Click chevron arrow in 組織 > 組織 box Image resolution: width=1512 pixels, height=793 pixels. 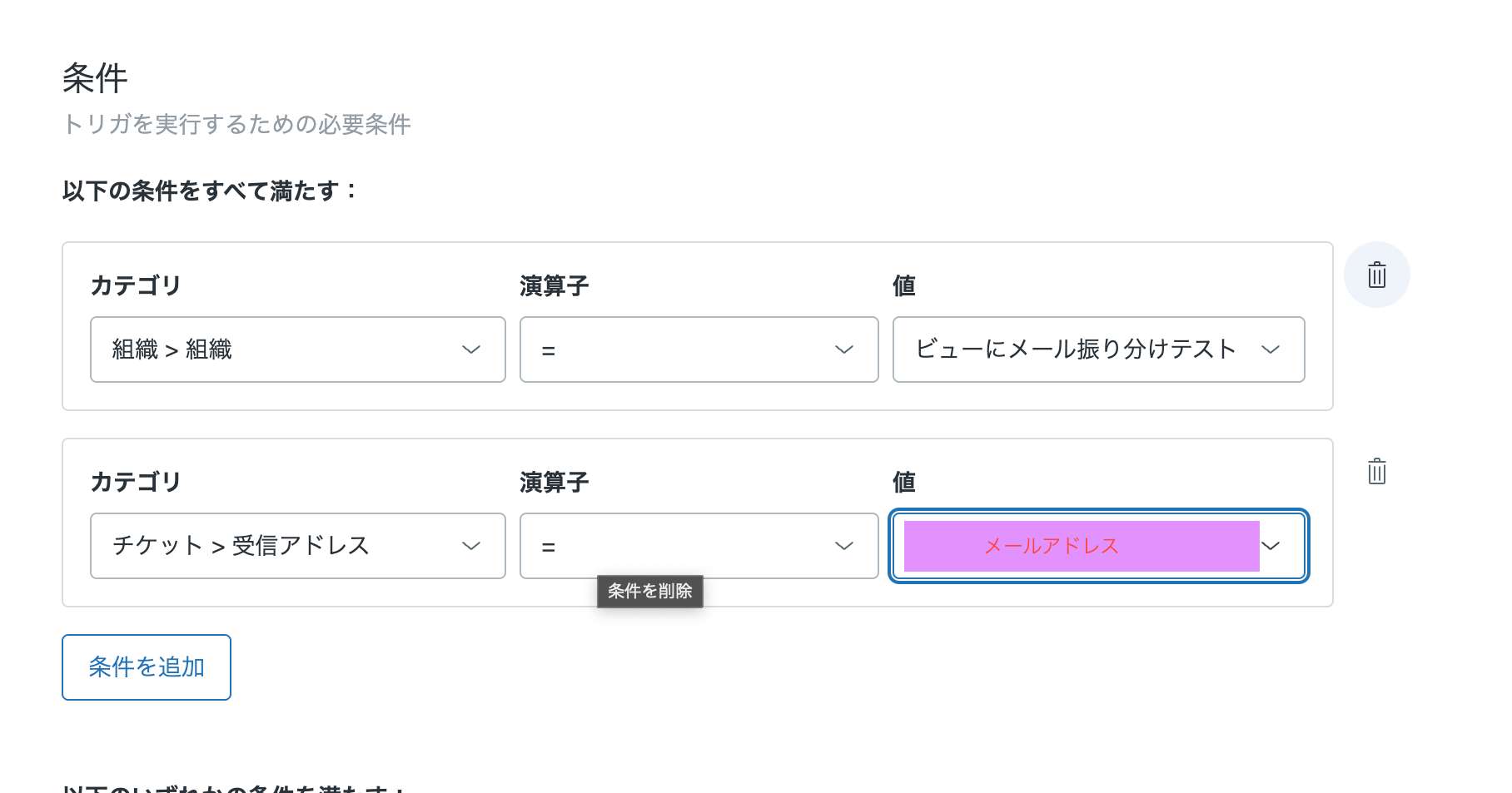point(471,349)
